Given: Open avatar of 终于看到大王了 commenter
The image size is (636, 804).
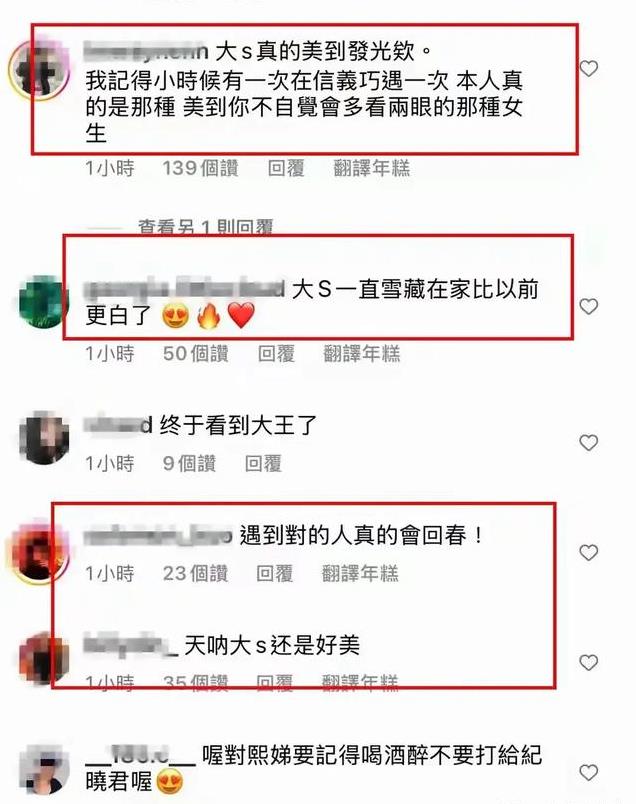Looking at the screenshot, I should tap(44, 438).
